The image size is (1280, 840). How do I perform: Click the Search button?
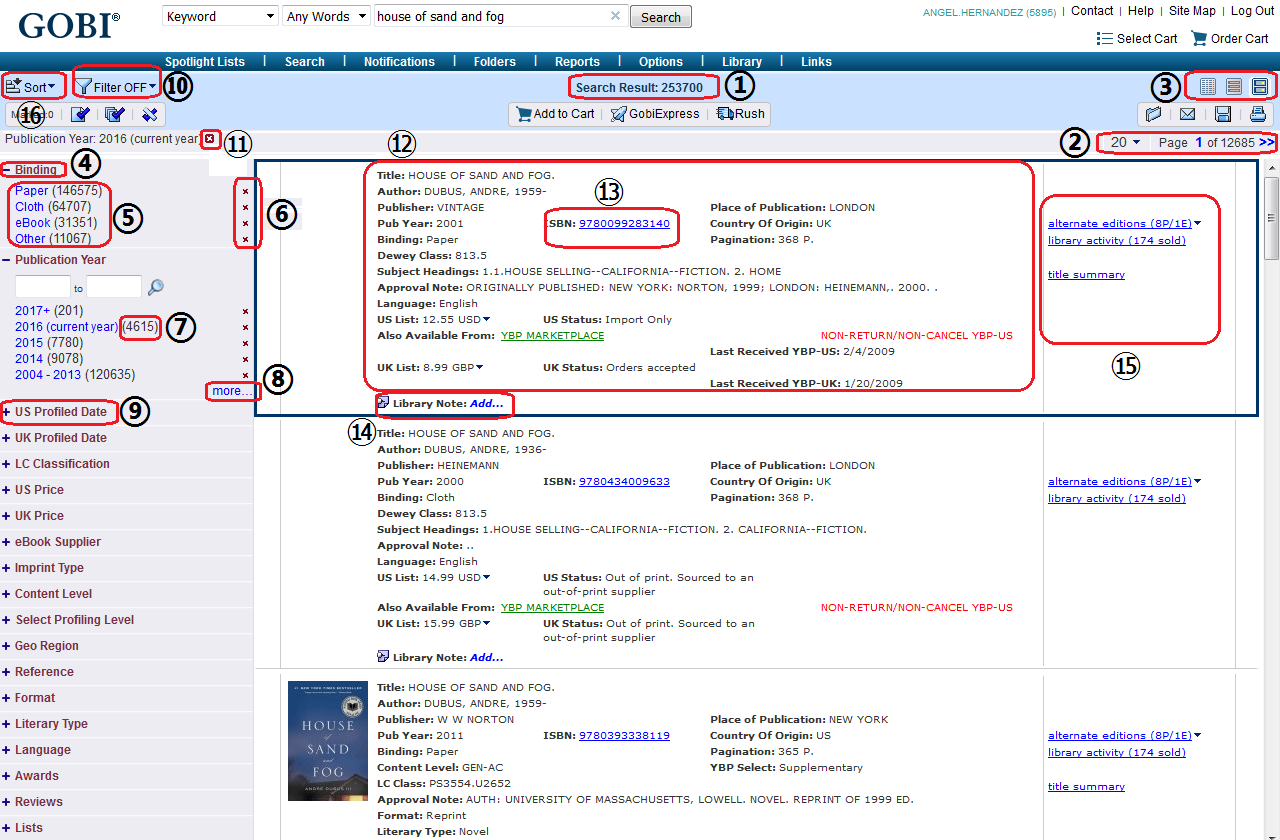pyautogui.click(x=660, y=17)
